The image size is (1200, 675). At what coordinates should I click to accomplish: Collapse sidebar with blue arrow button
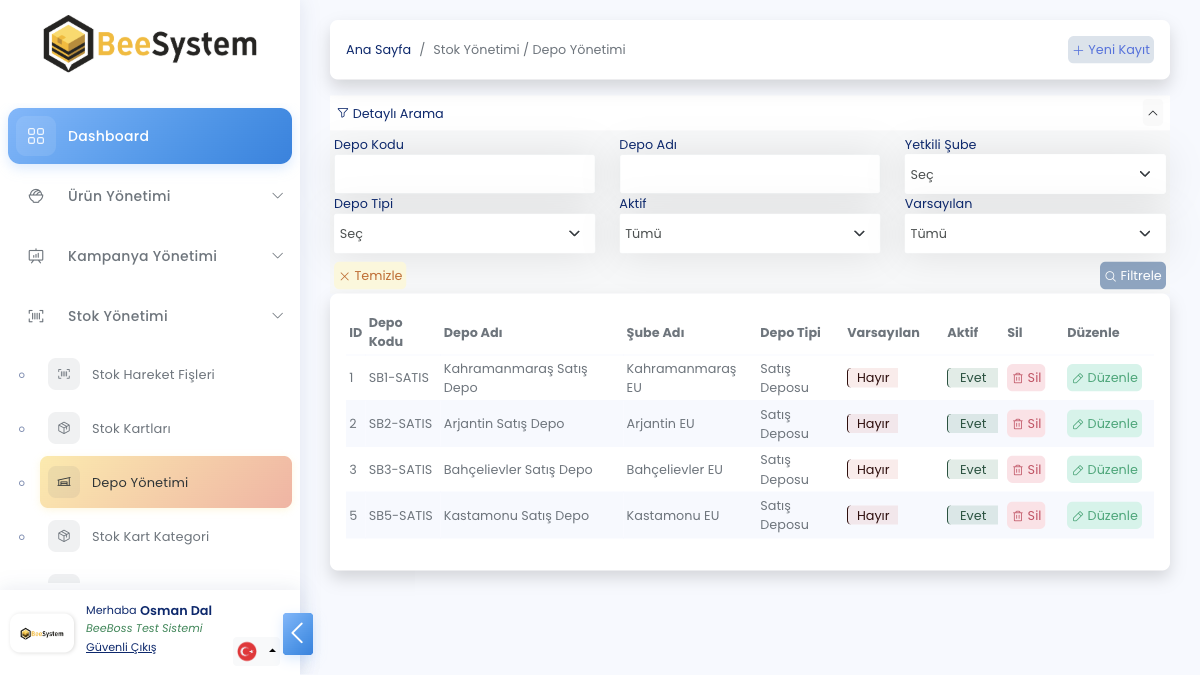pyautogui.click(x=298, y=634)
